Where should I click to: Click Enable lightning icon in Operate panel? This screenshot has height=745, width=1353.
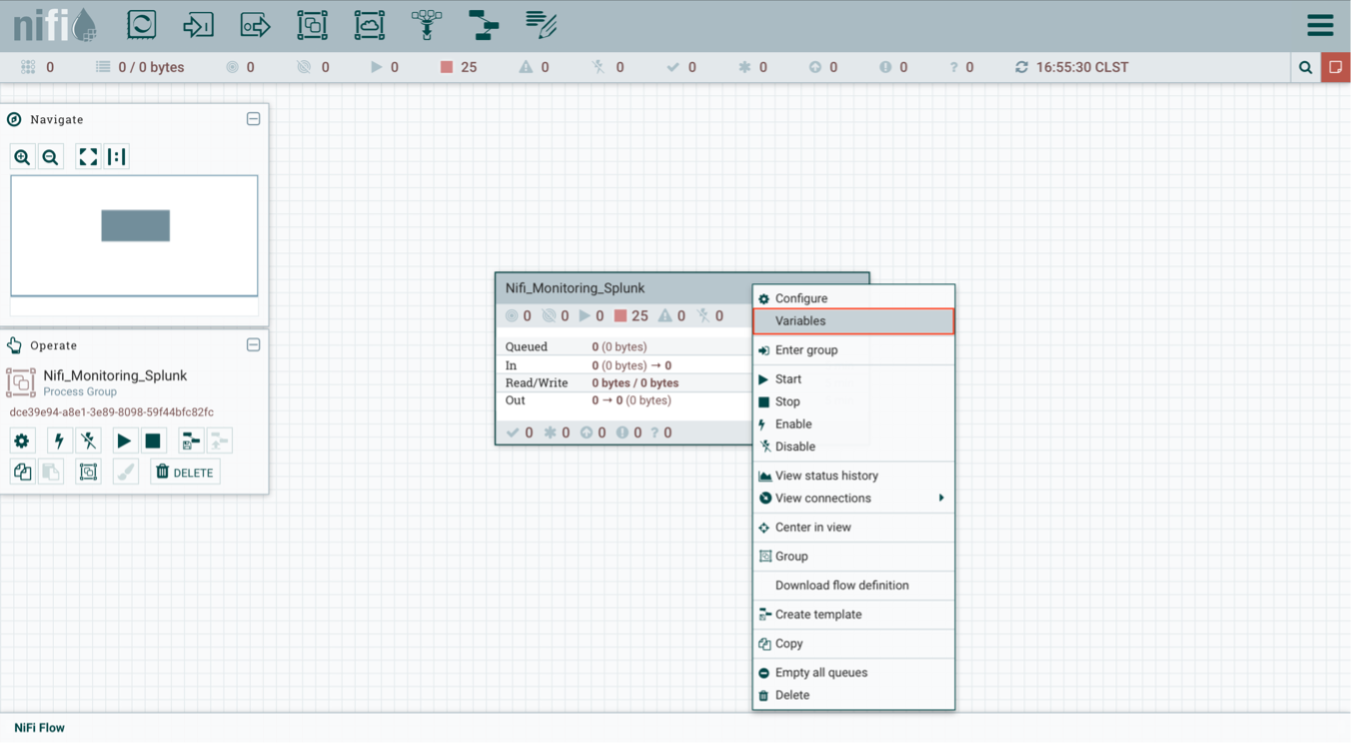pyautogui.click(x=59, y=441)
